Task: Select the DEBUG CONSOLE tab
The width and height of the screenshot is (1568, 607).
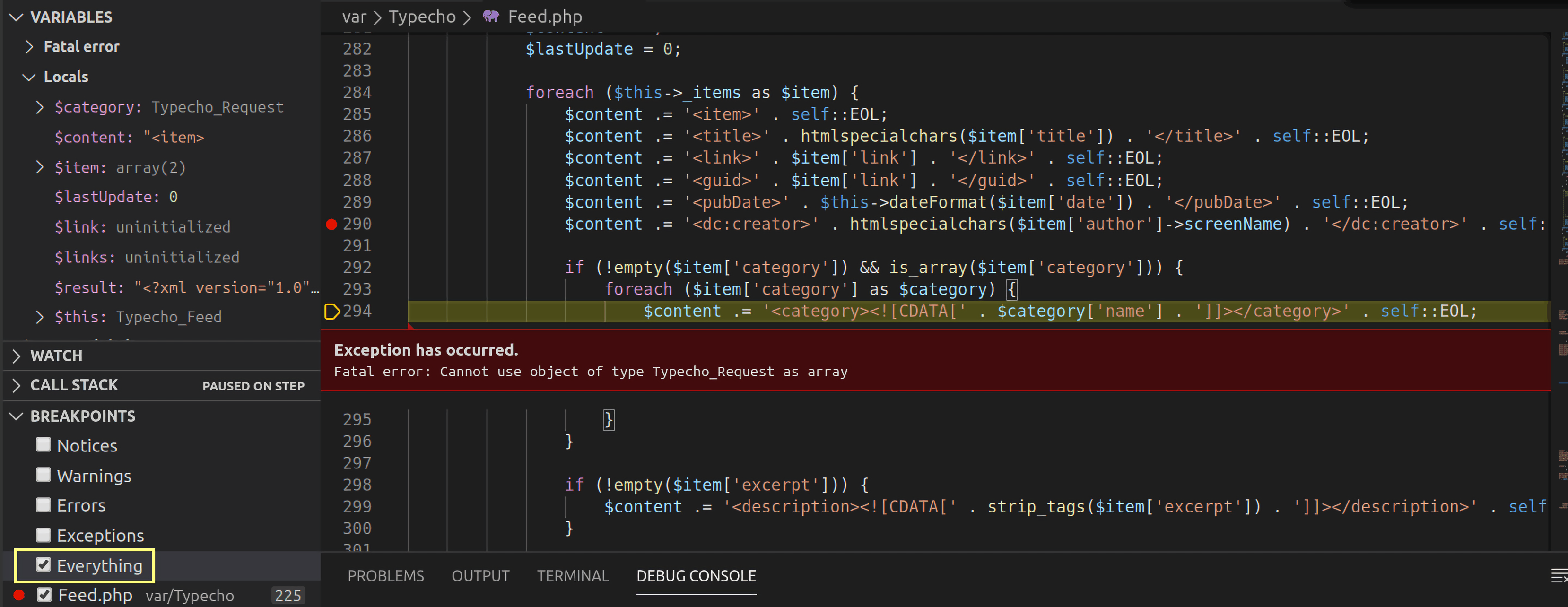Action: coord(697,576)
